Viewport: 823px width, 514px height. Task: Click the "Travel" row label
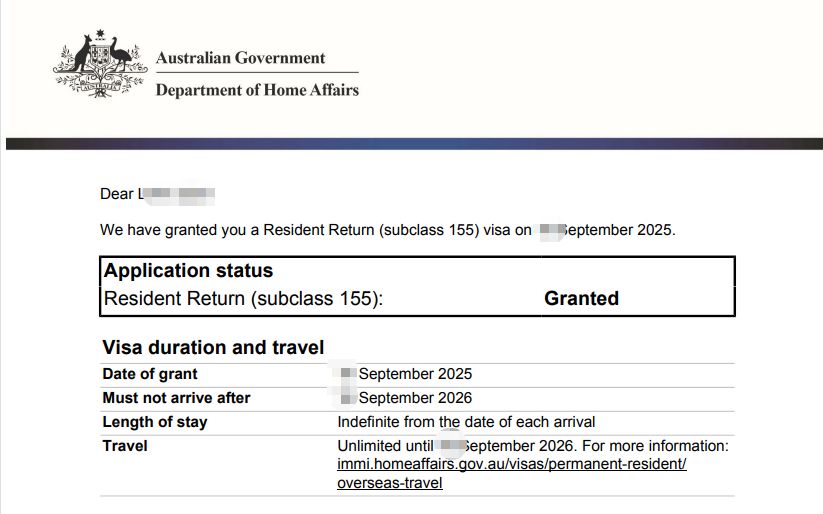click(x=125, y=446)
